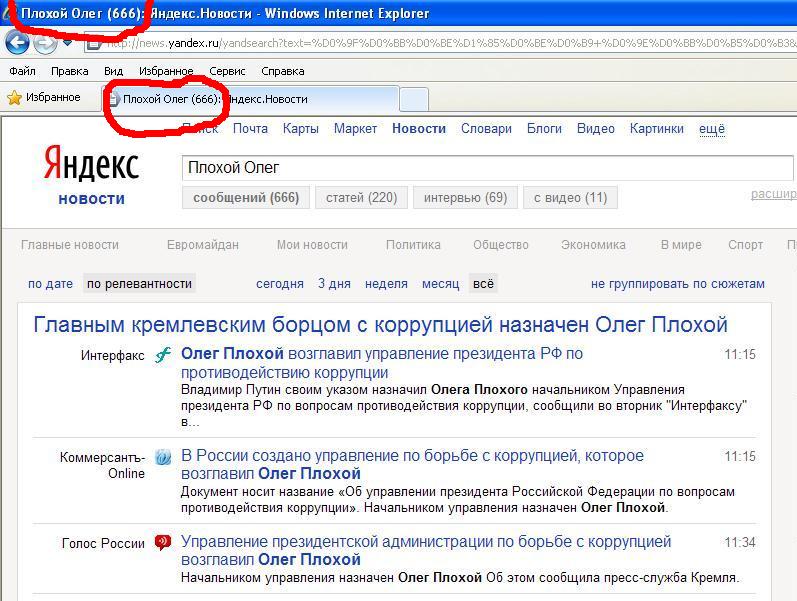The height and width of the screenshot is (601, 797).
Task: Open the Маркет service link
Action: 355,129
